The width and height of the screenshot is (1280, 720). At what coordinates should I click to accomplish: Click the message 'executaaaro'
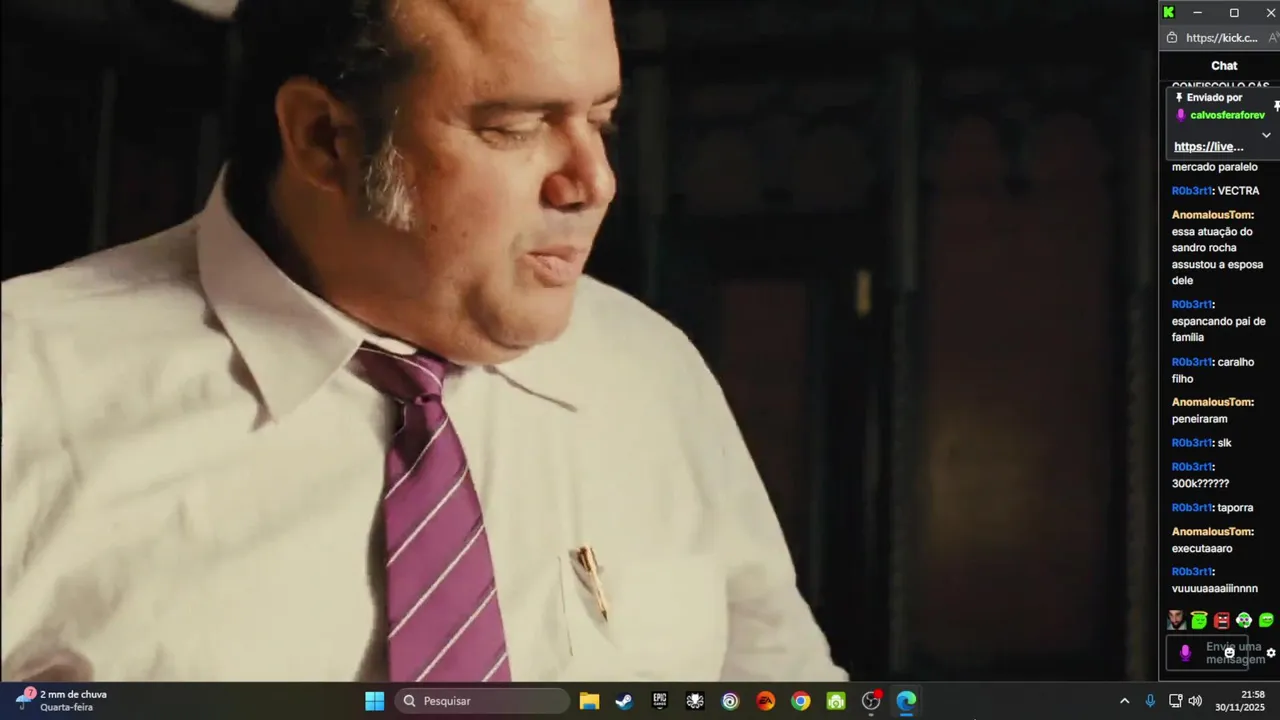(1202, 549)
